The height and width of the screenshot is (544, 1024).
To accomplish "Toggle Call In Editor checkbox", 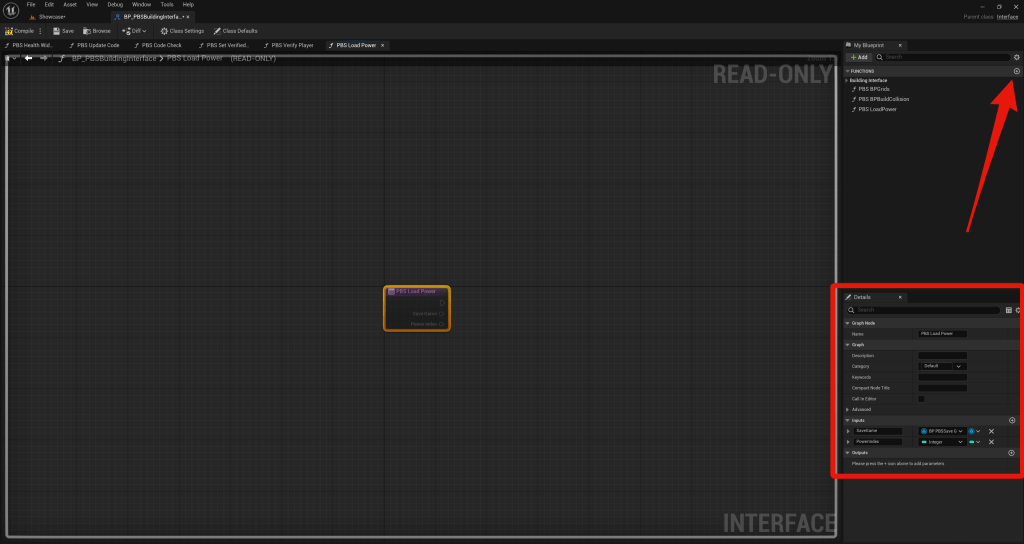I will coord(921,398).
